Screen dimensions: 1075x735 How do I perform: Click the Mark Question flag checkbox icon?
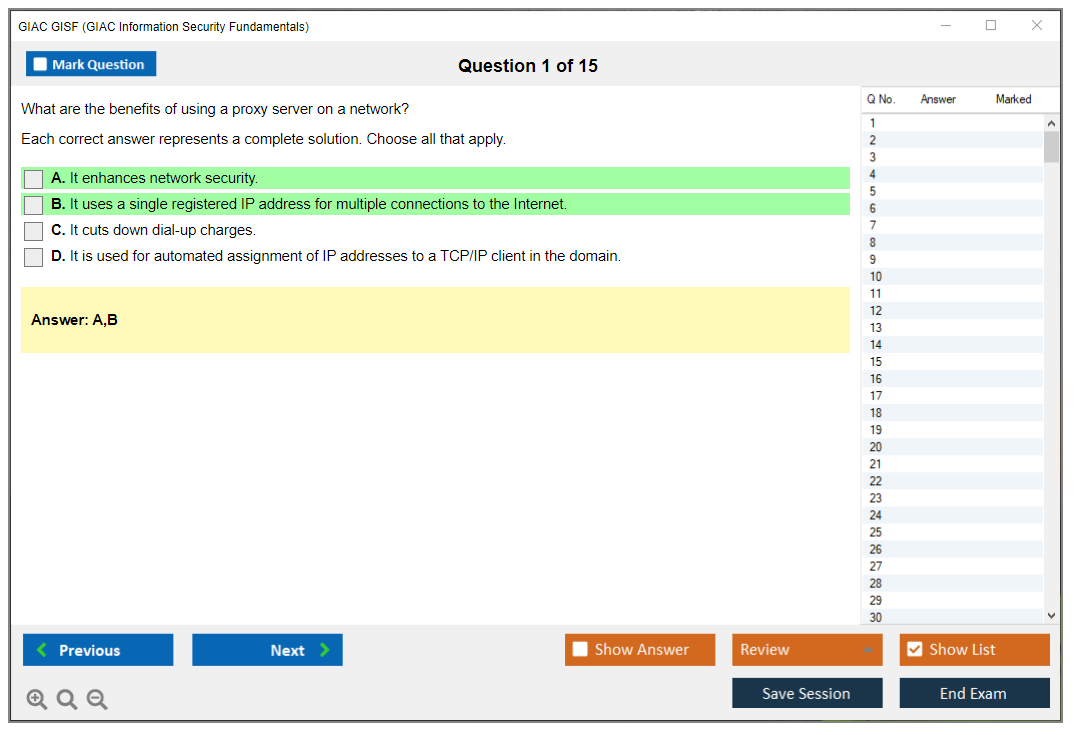coord(39,63)
